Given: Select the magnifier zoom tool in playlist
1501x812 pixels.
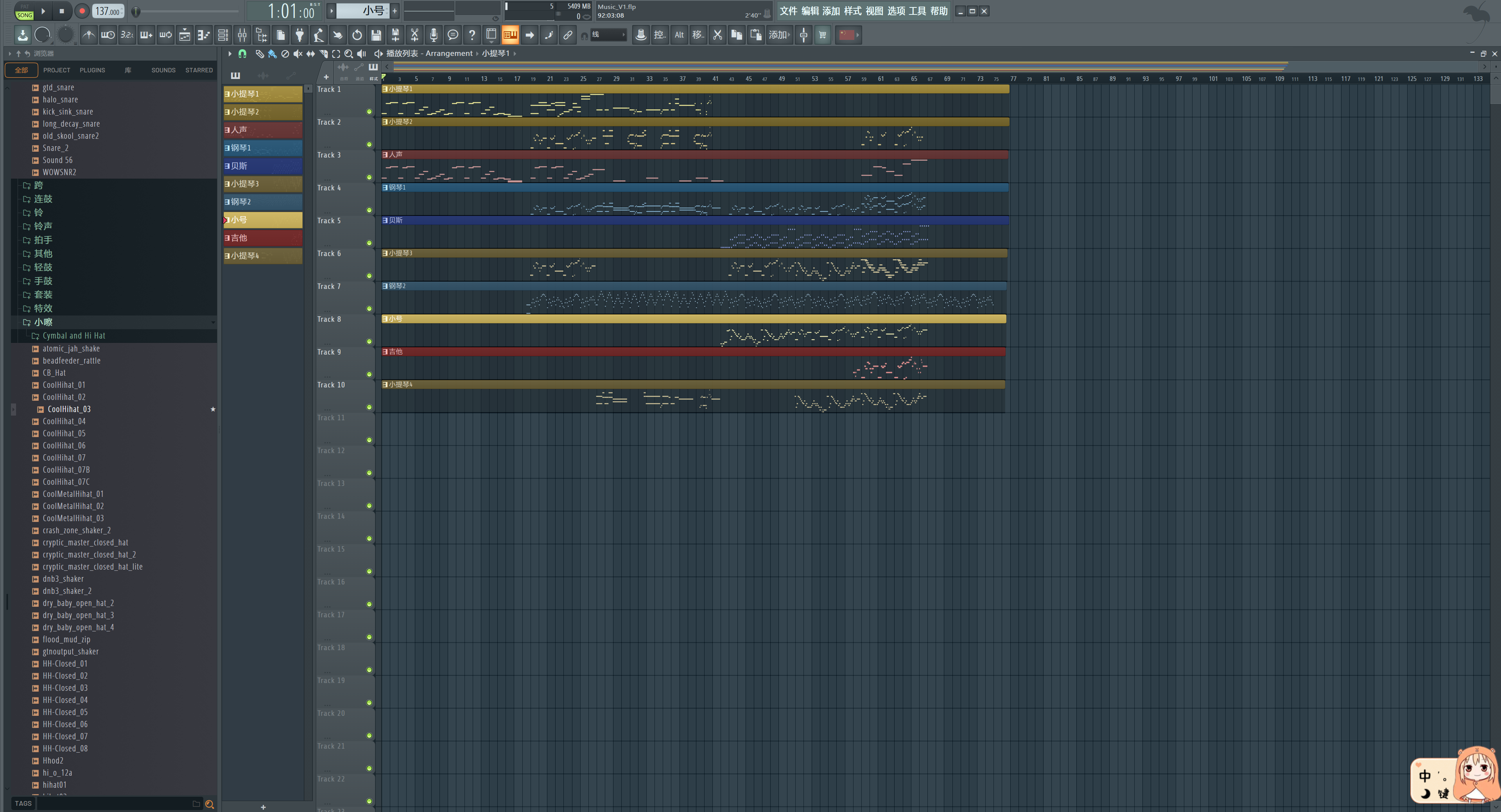Looking at the screenshot, I should [348, 54].
